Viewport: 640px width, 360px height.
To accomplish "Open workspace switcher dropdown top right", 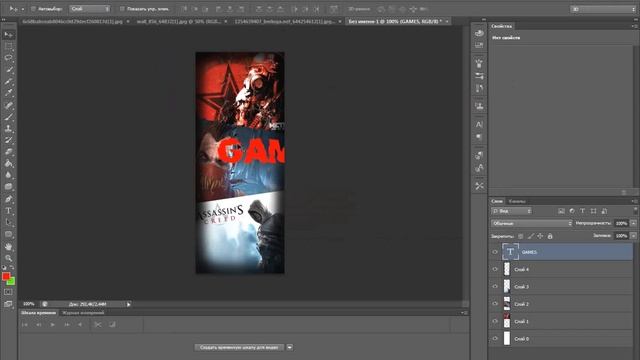I will (602, 9).
